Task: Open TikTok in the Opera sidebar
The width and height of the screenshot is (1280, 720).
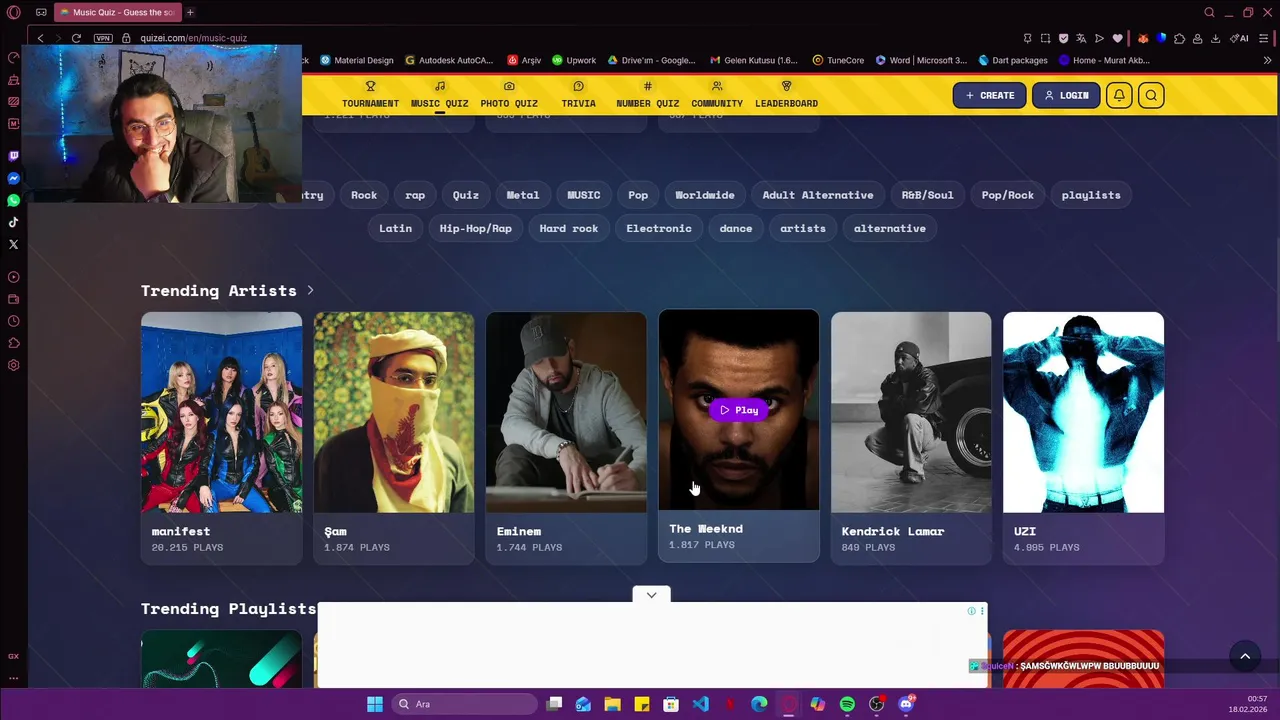Action: [13, 222]
